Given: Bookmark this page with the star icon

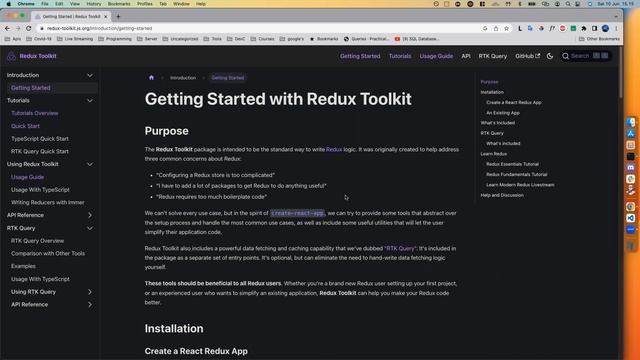Looking at the screenshot, I should (x=507, y=28).
